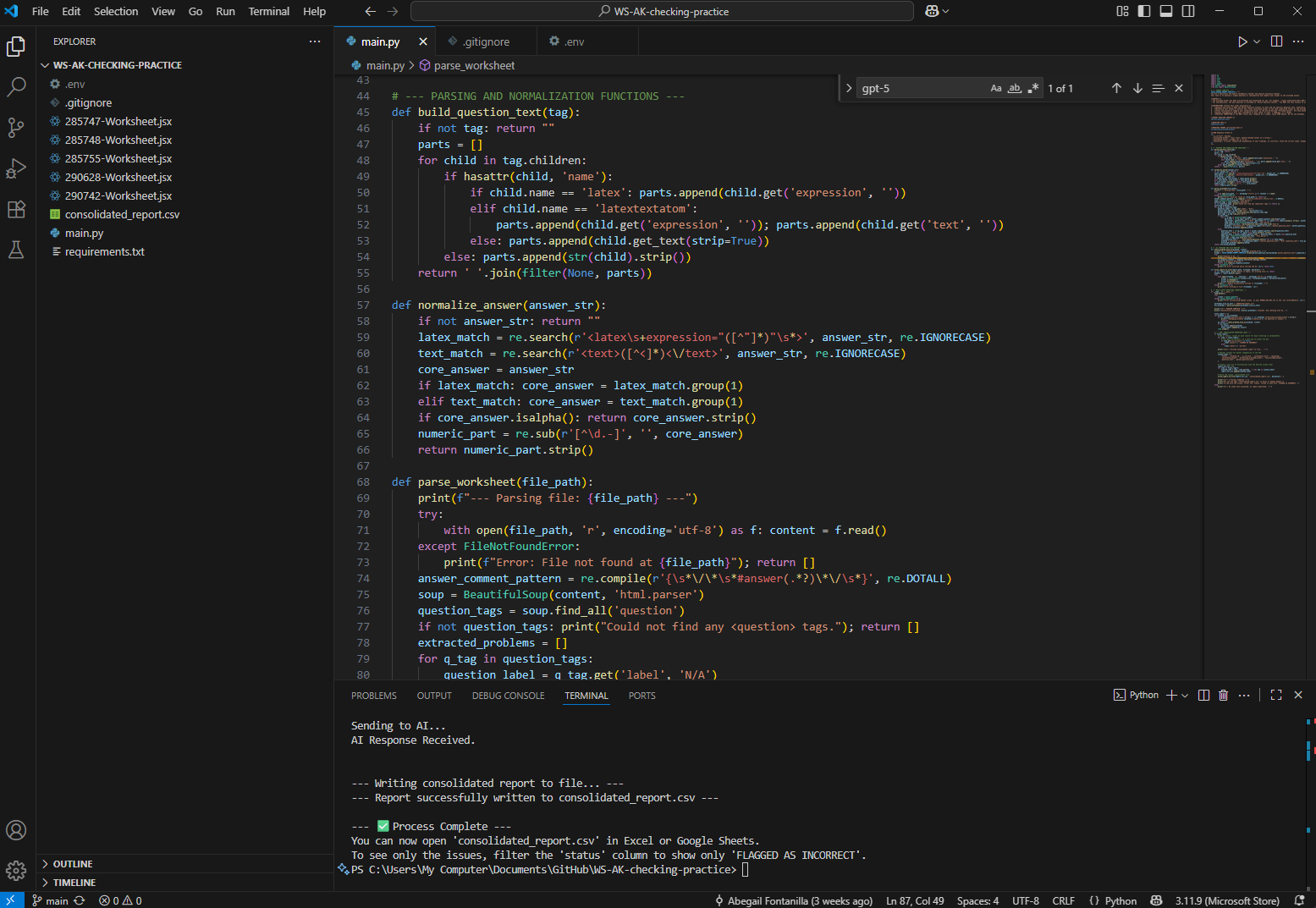Expand the replace field toggle arrow
The image size is (1316, 908).
click(x=849, y=88)
